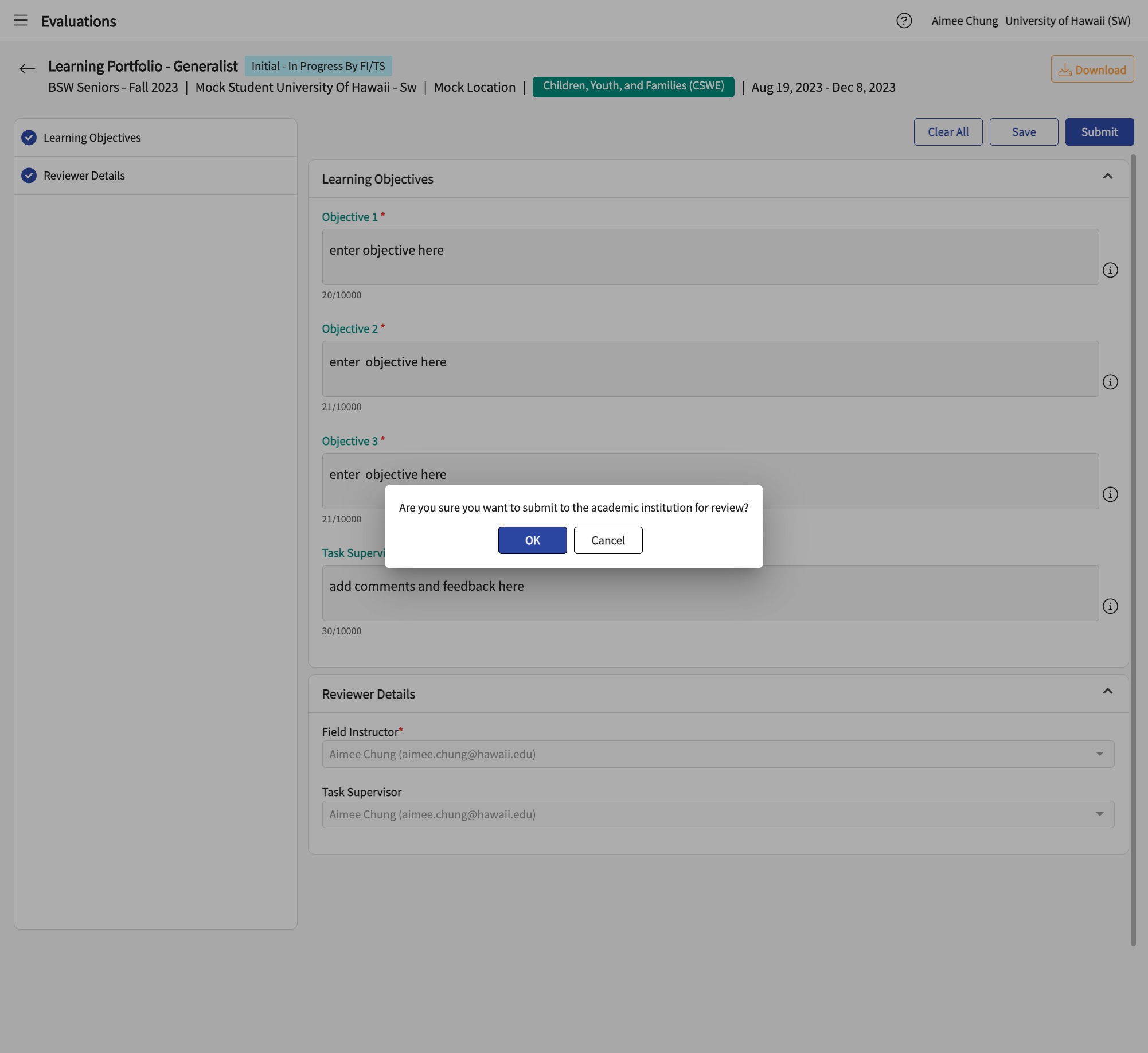Viewport: 1148px width, 1053px height.
Task: Cancel the submit confirmation dialog
Action: point(608,540)
